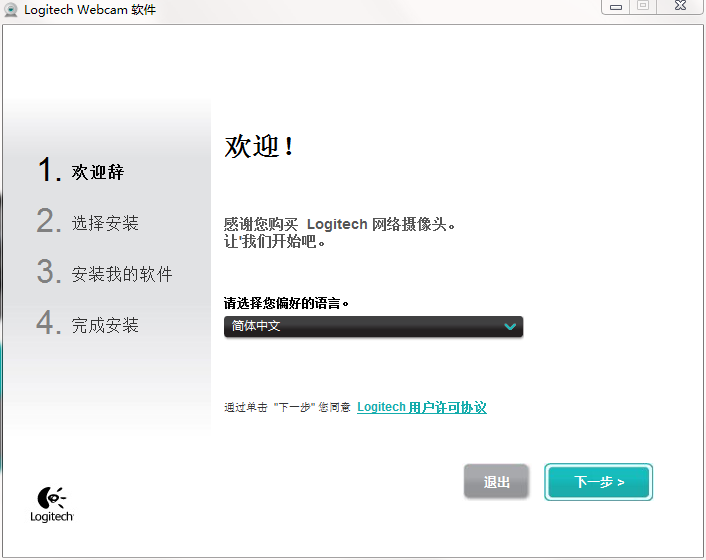Screen dimensions: 706x560
Task: Open the 简体中文 language dropdown
Action: coord(373,326)
